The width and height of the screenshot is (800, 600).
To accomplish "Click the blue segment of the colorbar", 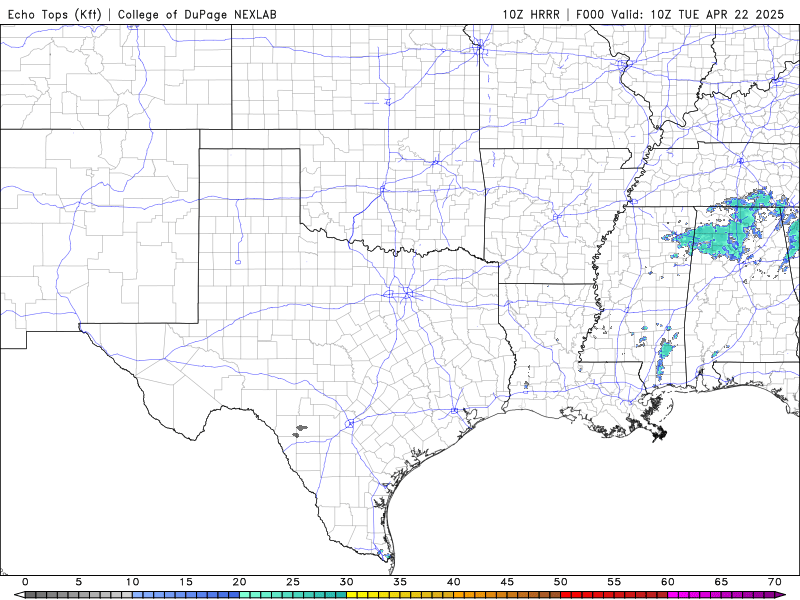I will (186, 595).
